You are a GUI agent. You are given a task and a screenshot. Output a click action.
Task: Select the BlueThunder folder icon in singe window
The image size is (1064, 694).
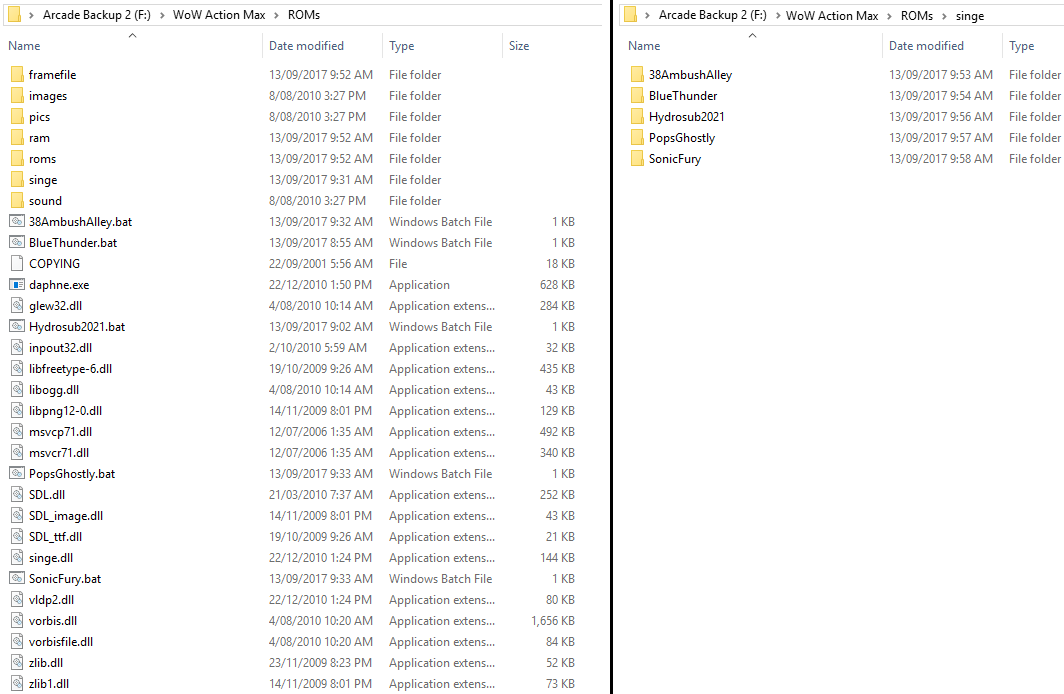pos(636,95)
